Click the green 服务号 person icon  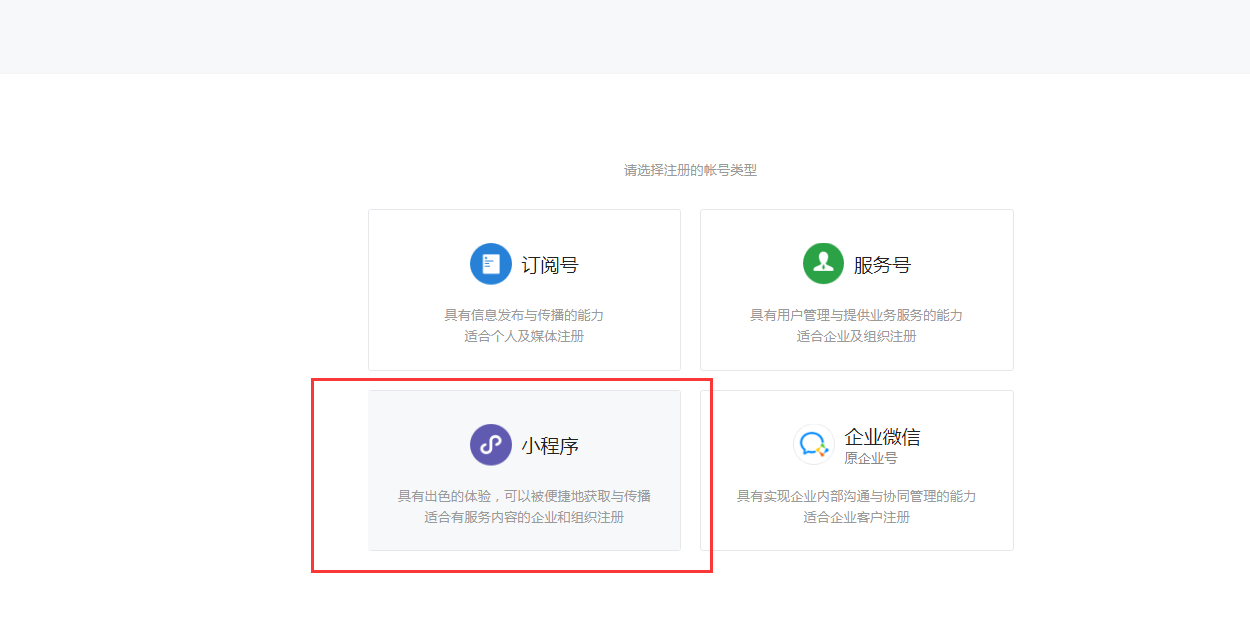coord(823,264)
